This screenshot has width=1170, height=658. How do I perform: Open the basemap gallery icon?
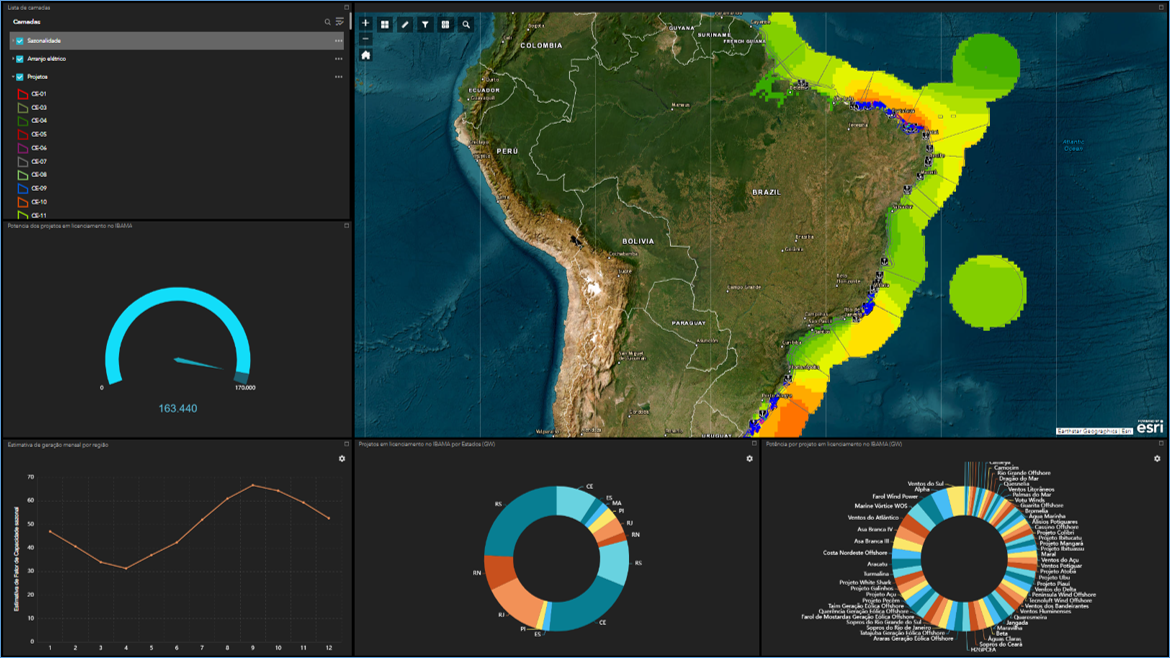[385, 24]
